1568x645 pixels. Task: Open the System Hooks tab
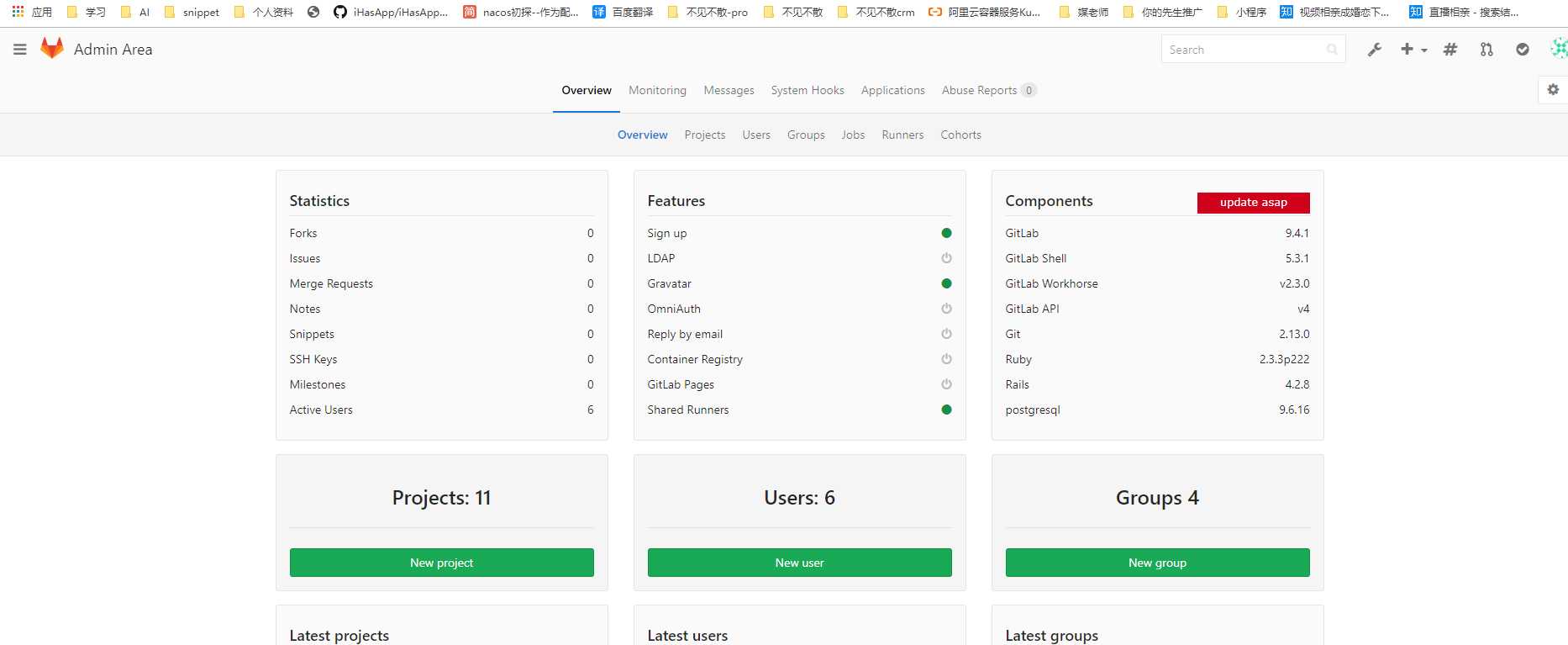tap(808, 90)
